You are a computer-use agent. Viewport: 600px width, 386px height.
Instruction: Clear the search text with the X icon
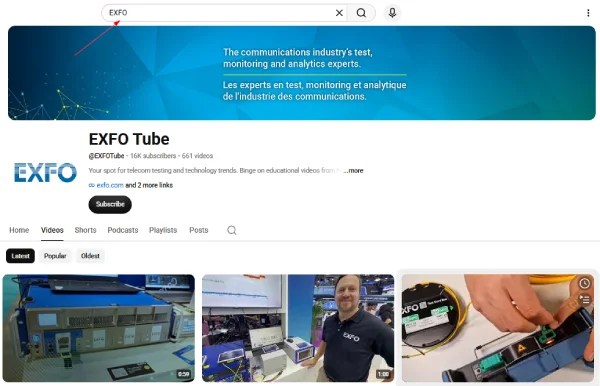pyautogui.click(x=339, y=13)
